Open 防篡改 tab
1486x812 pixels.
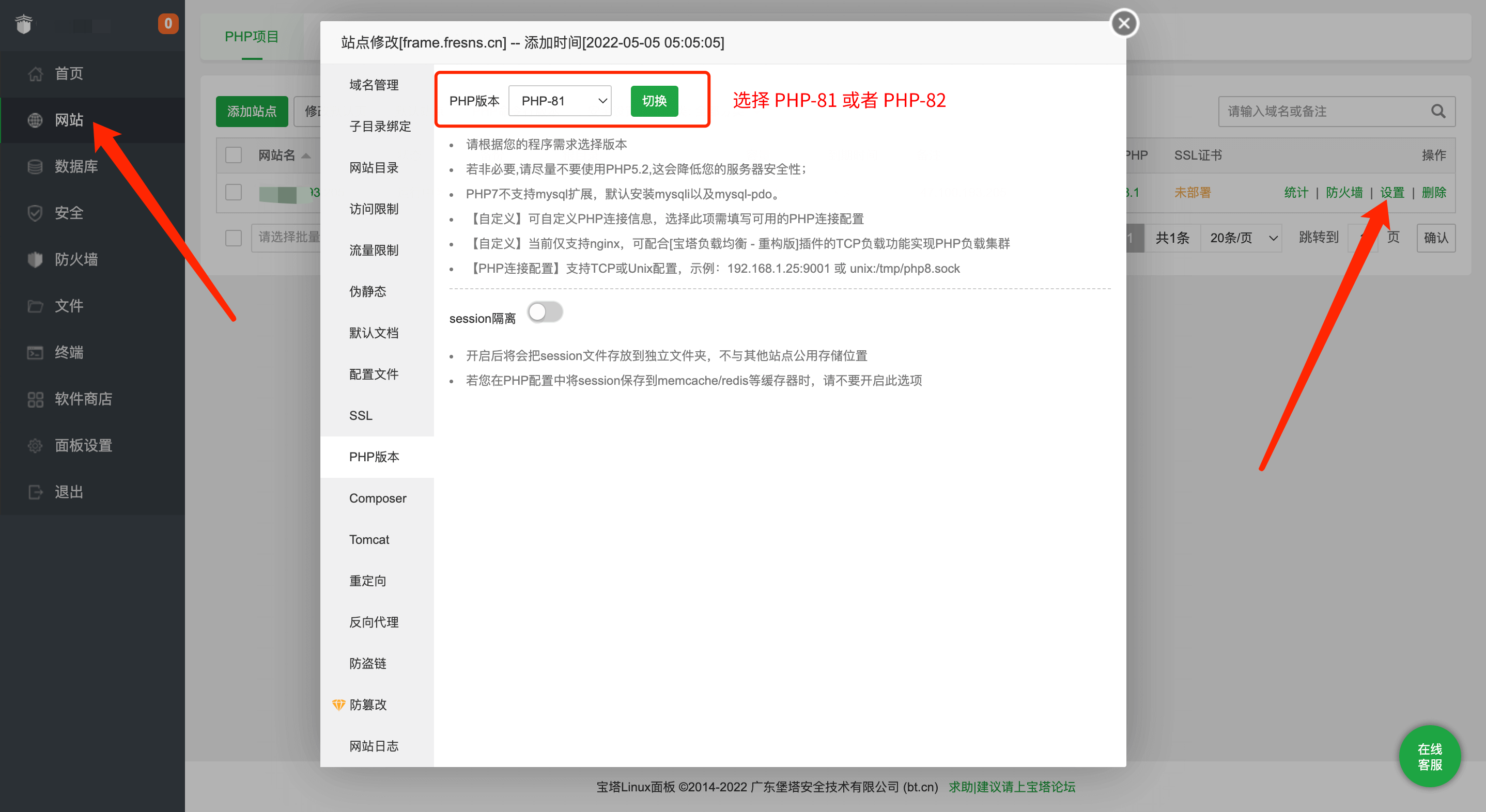point(377,705)
